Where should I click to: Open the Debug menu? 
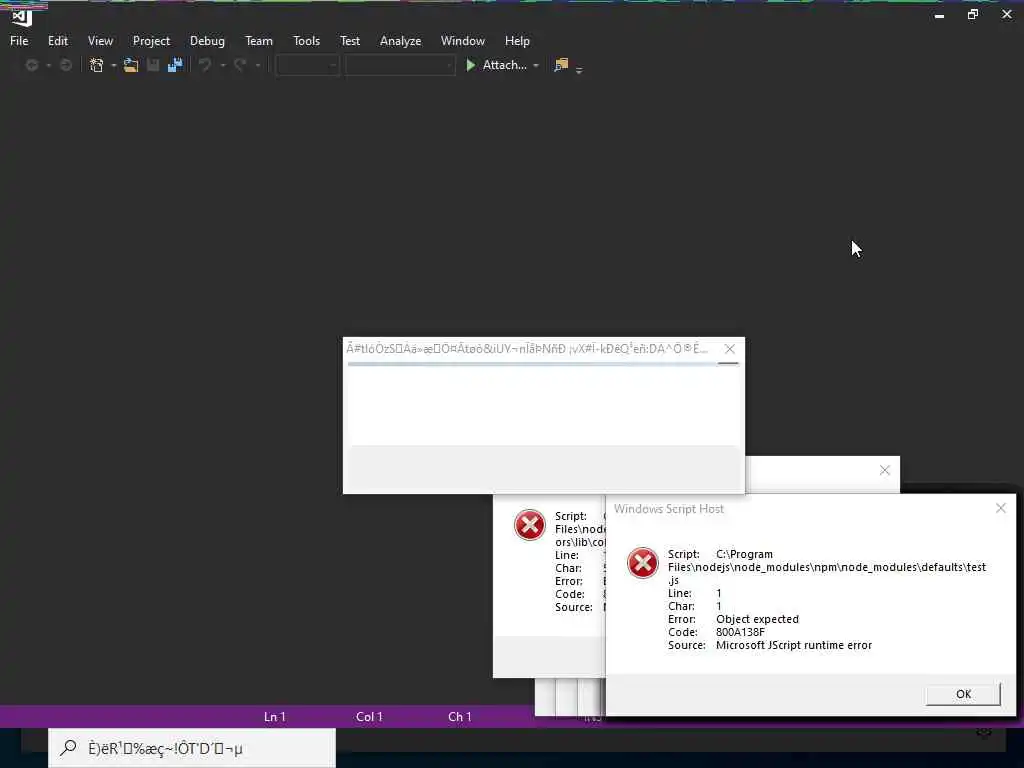(x=207, y=40)
